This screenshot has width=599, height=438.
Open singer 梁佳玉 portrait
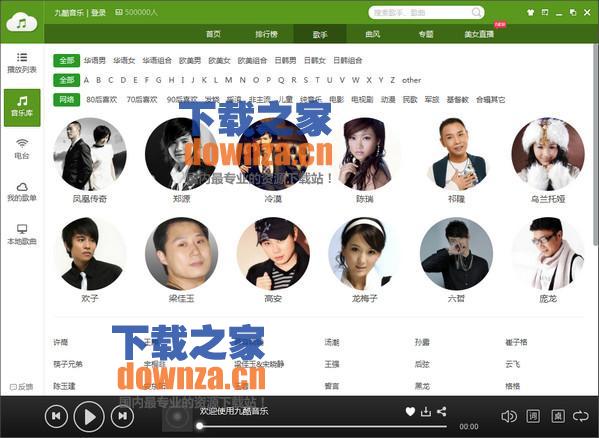point(181,254)
